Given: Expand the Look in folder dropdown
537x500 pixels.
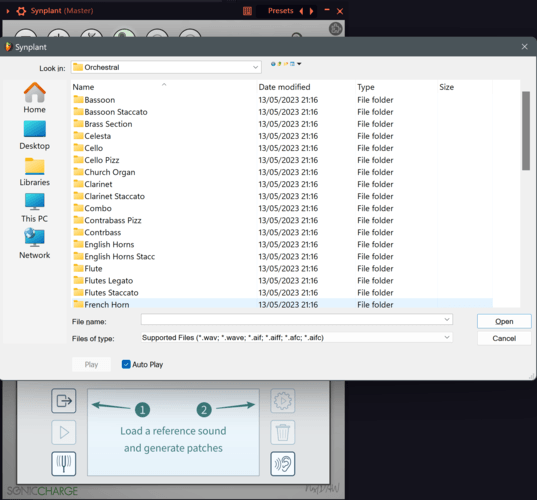Looking at the screenshot, I should 255,67.
